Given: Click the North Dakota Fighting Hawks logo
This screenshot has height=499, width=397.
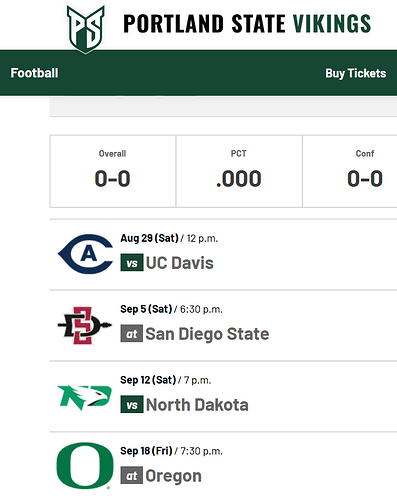Looking at the screenshot, I should pyautogui.click(x=85, y=397).
